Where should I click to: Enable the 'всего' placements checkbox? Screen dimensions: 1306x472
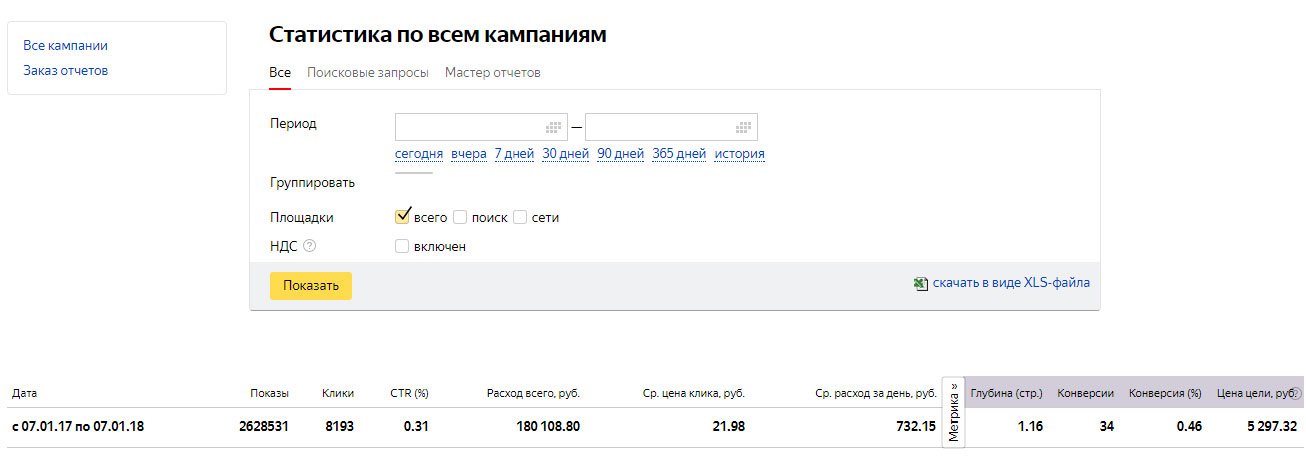(x=404, y=217)
